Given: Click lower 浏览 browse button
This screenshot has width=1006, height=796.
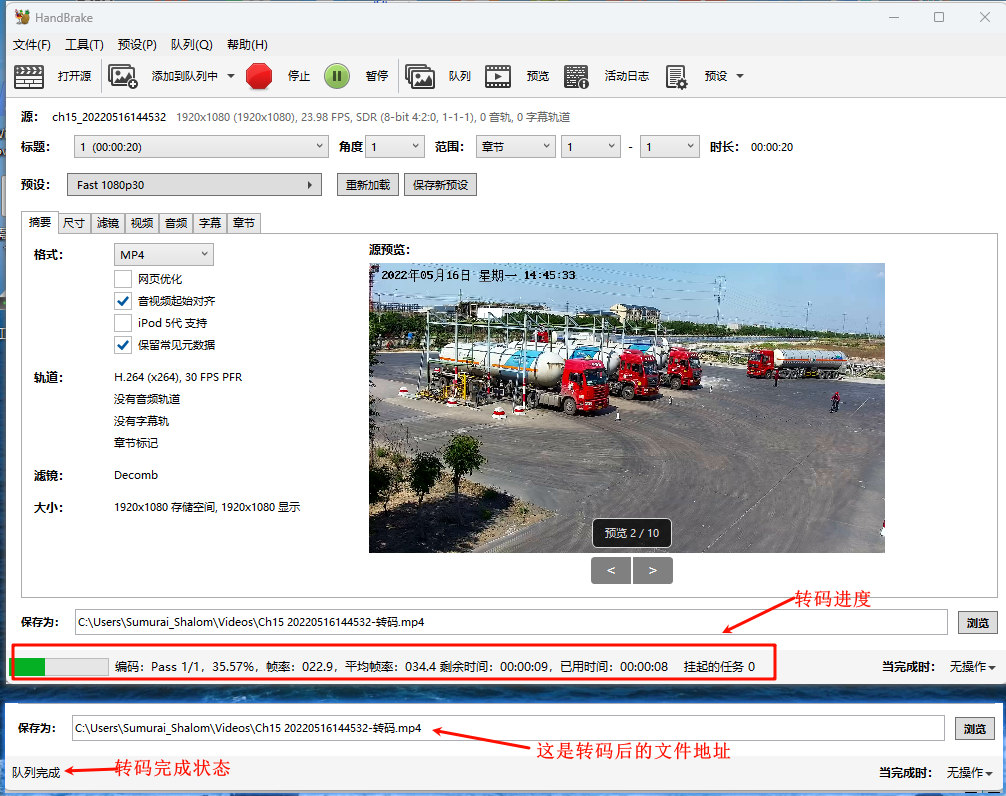Looking at the screenshot, I should click(975, 729).
